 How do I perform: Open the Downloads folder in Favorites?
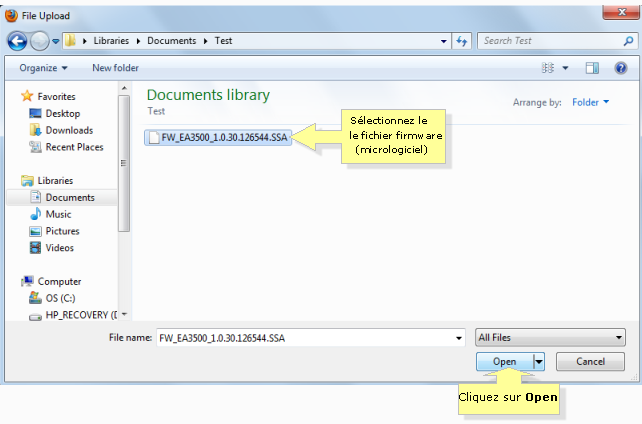click(69, 130)
